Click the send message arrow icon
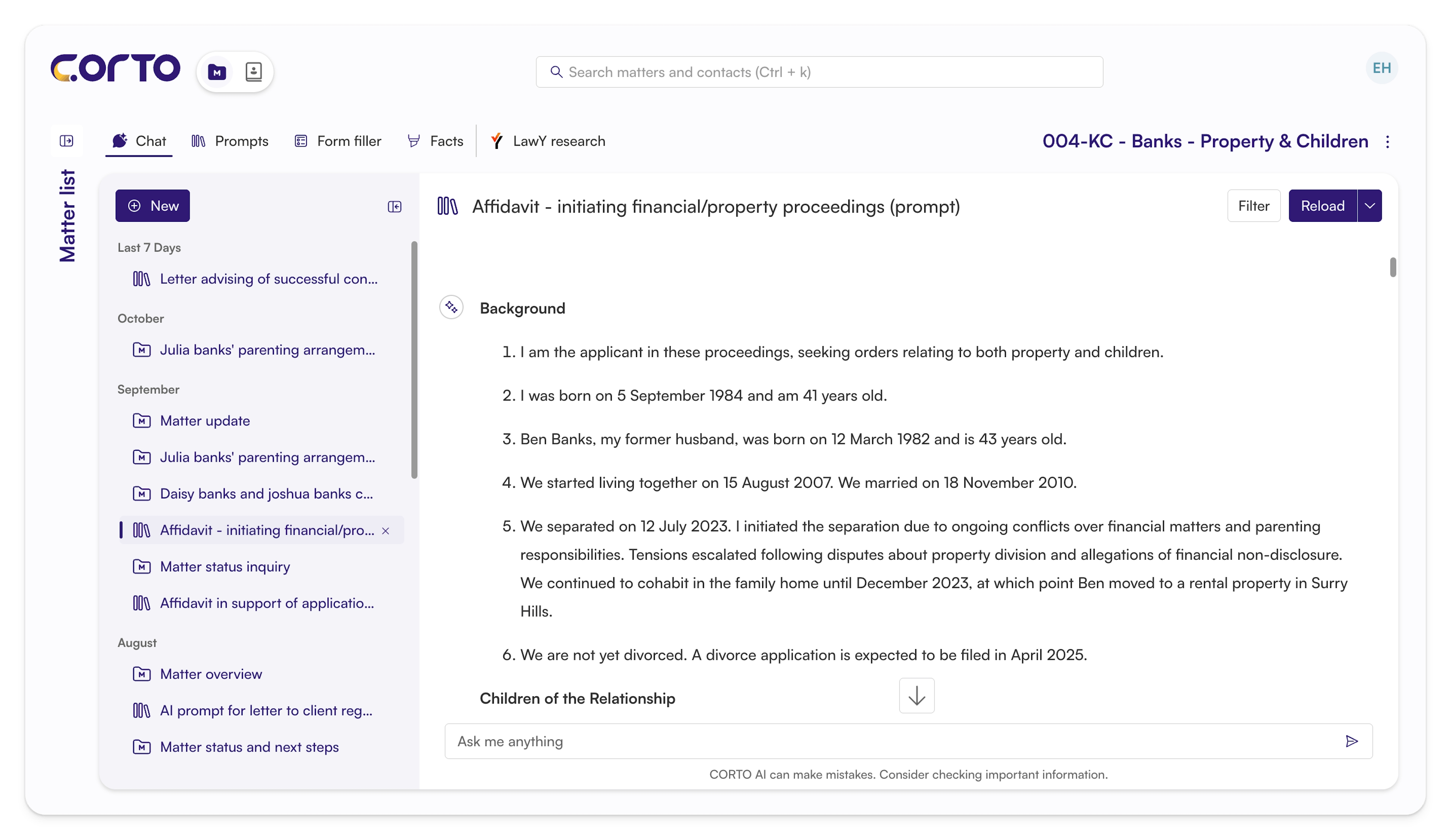This screenshot has height=840, width=1451. pyautogui.click(x=1351, y=741)
